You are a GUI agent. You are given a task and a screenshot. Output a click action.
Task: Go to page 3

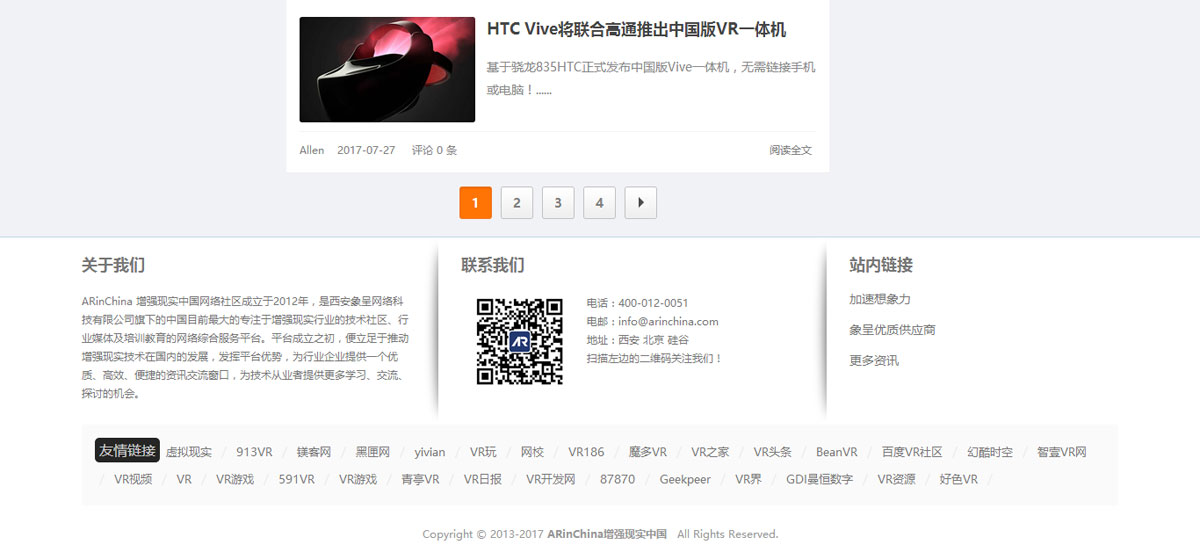point(558,202)
